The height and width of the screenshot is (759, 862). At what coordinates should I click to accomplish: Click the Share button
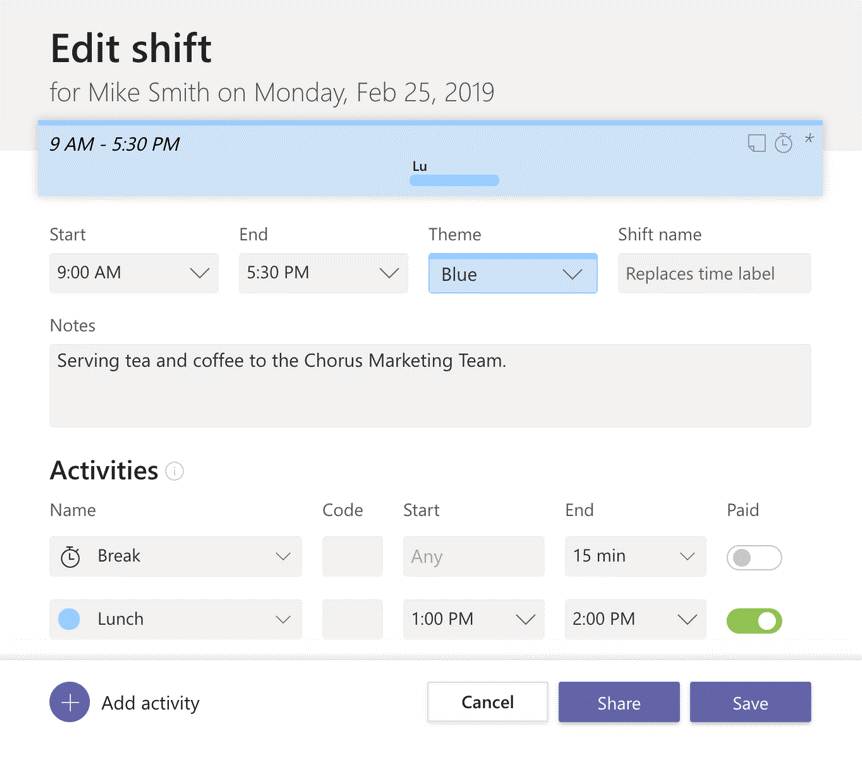[x=619, y=703]
